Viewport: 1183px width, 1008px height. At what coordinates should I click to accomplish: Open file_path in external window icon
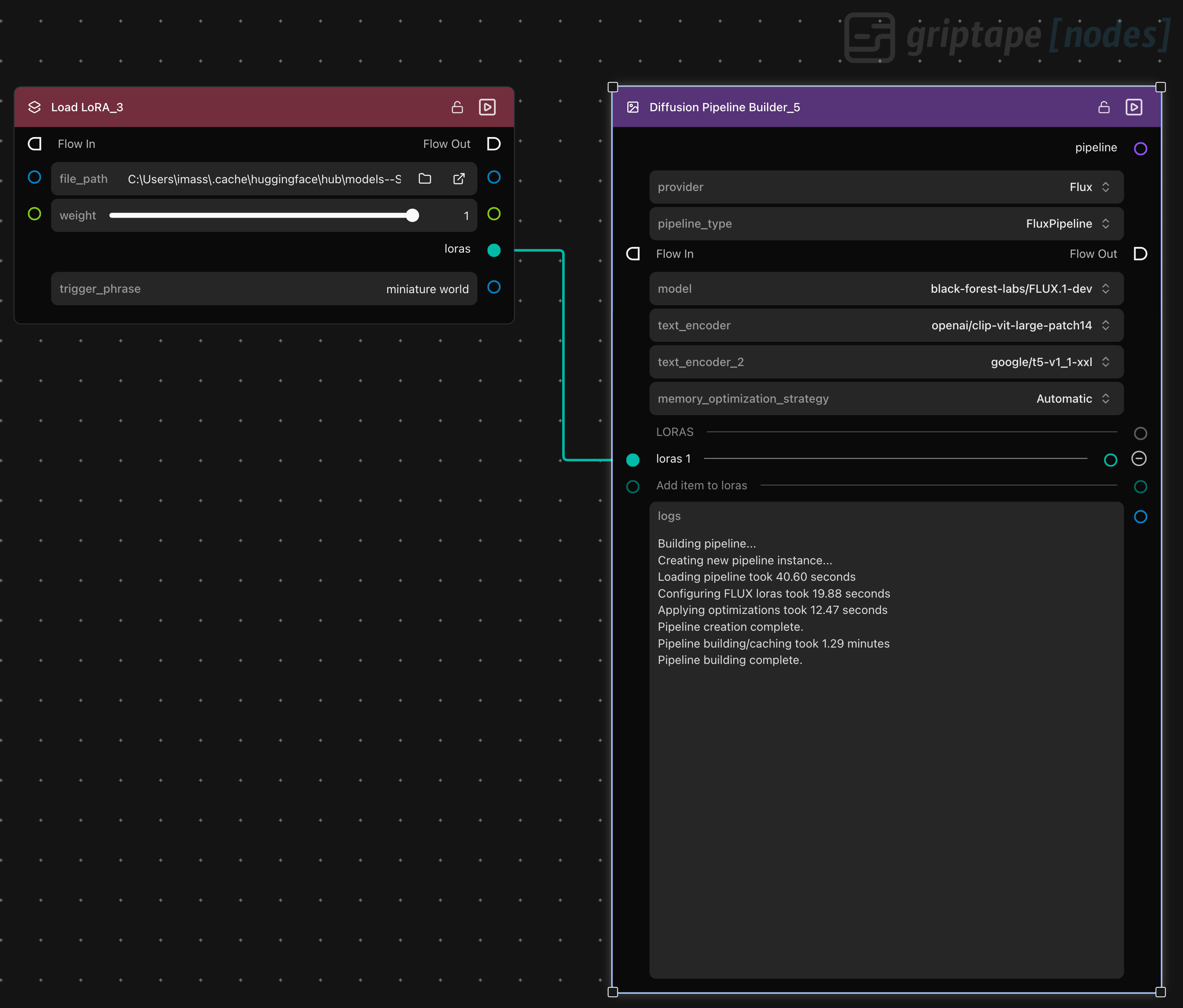point(458,179)
